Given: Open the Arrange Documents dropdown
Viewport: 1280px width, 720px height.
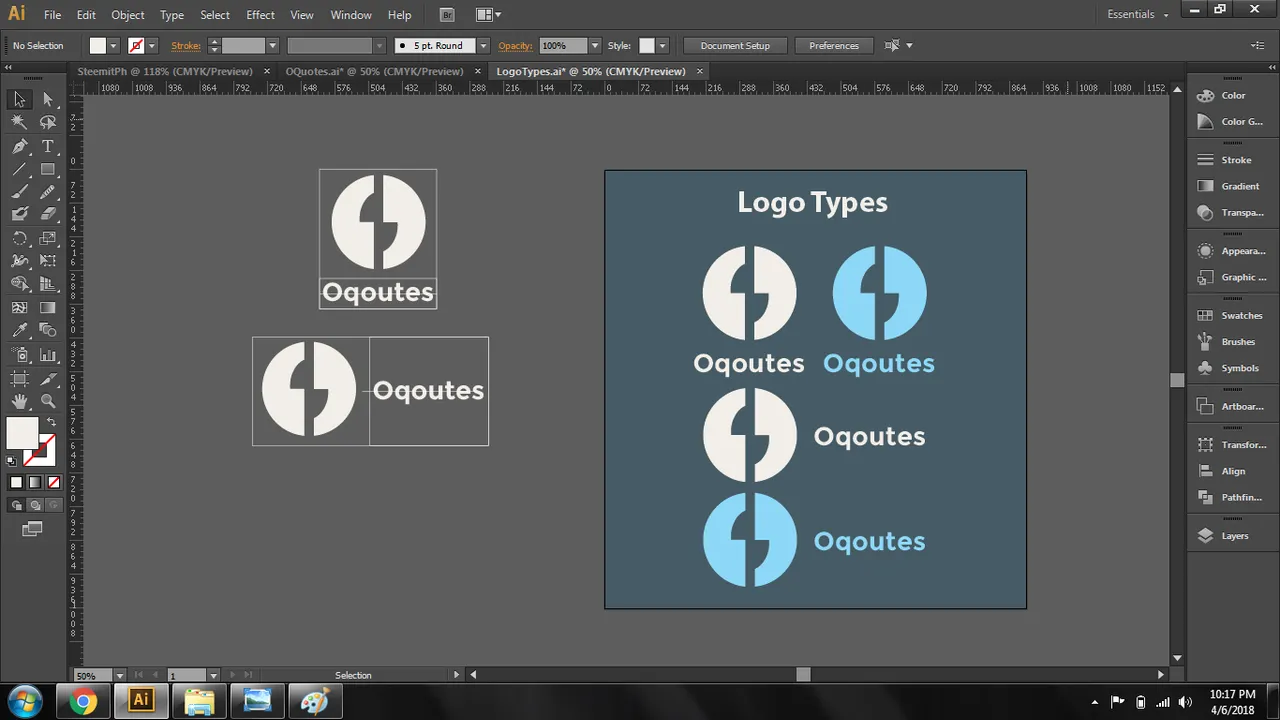Looking at the screenshot, I should tap(488, 15).
